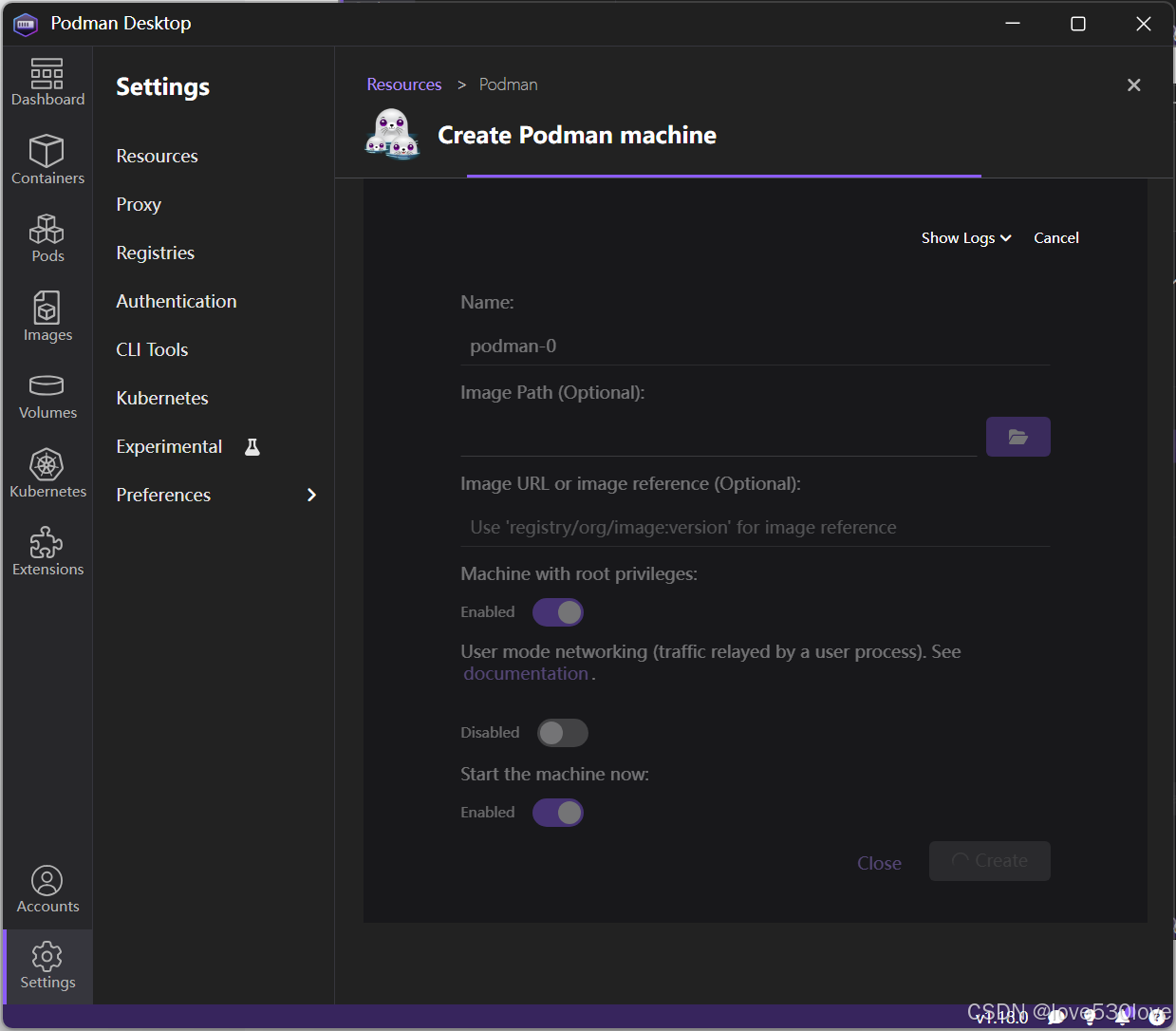Viewport: 1176px width, 1031px height.
Task: Click the Close link near Create
Action: [879, 863]
